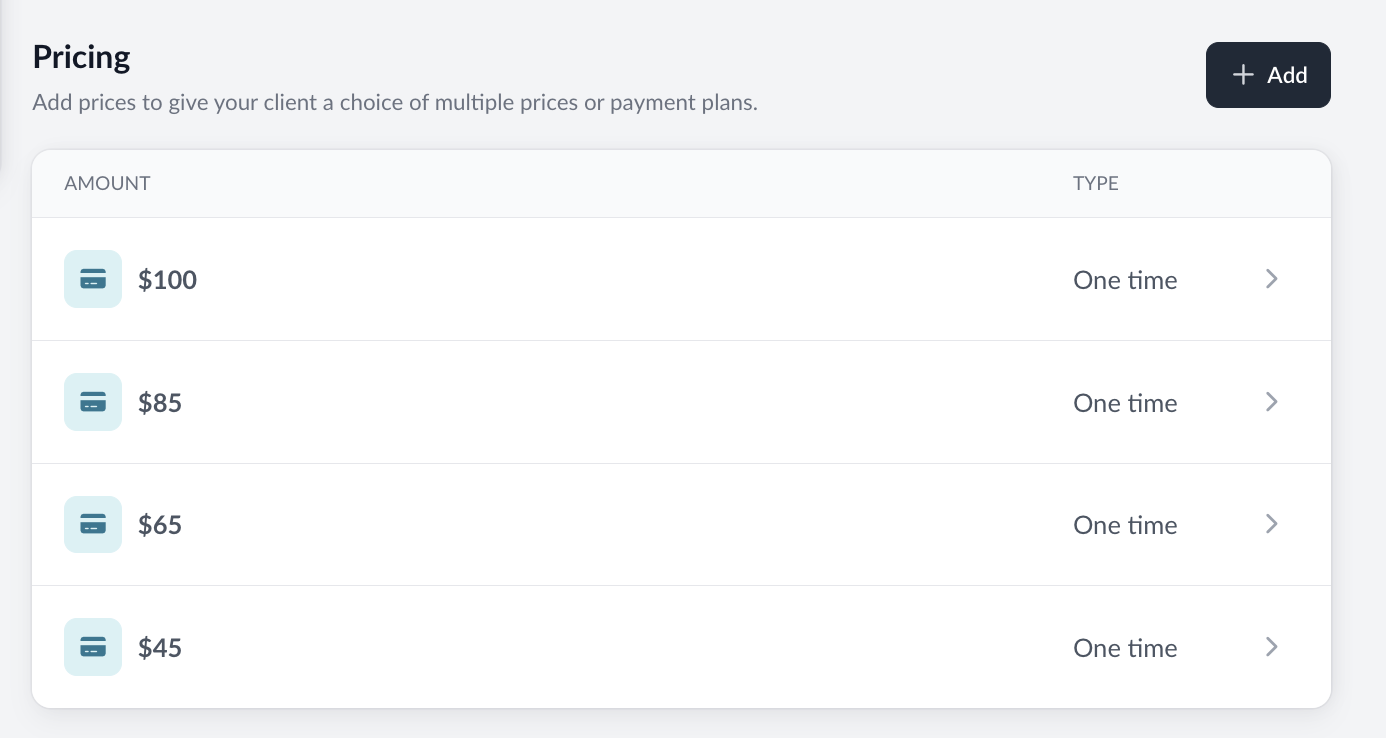Screen dimensions: 1386x738
Task: Click the $45 price label
Action: [x=160, y=647]
